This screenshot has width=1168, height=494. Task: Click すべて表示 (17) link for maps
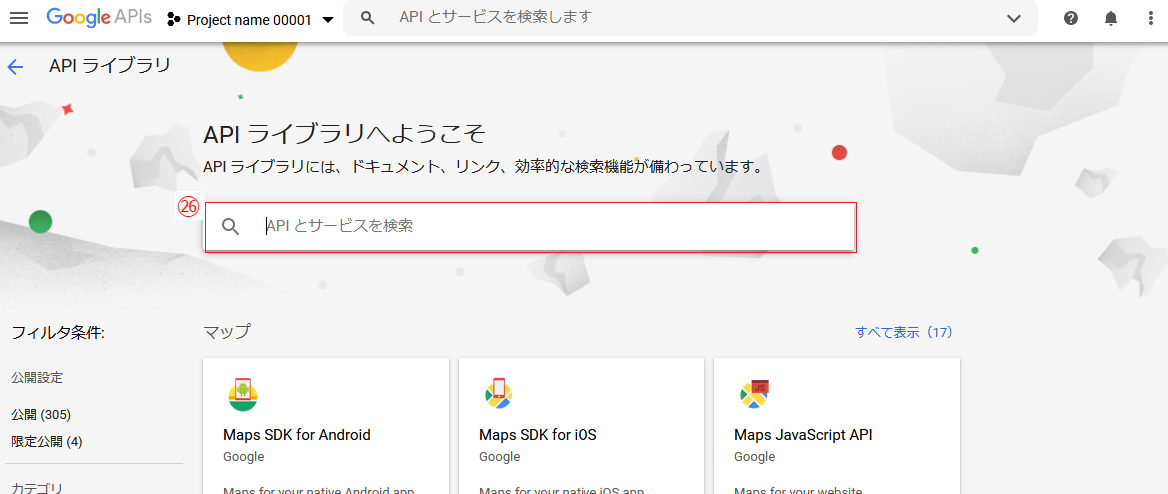(x=903, y=332)
